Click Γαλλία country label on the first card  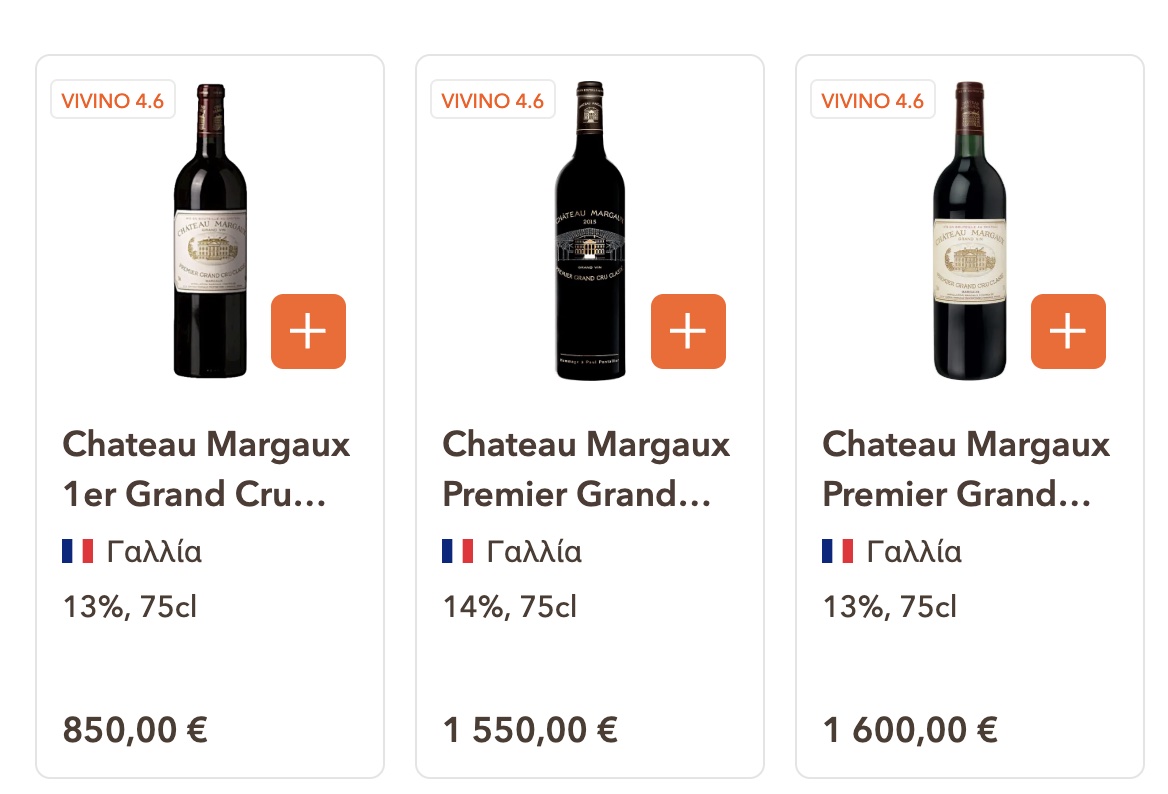(154, 551)
